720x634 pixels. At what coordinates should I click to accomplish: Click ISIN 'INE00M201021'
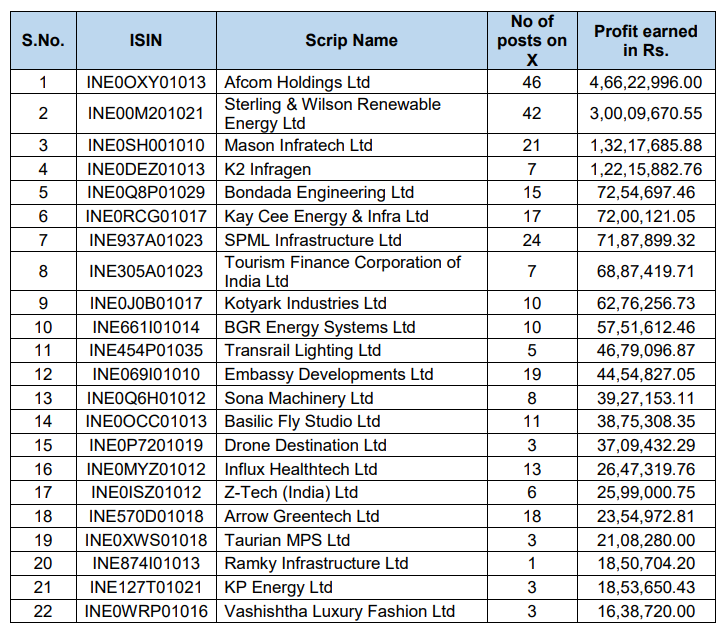pos(146,113)
